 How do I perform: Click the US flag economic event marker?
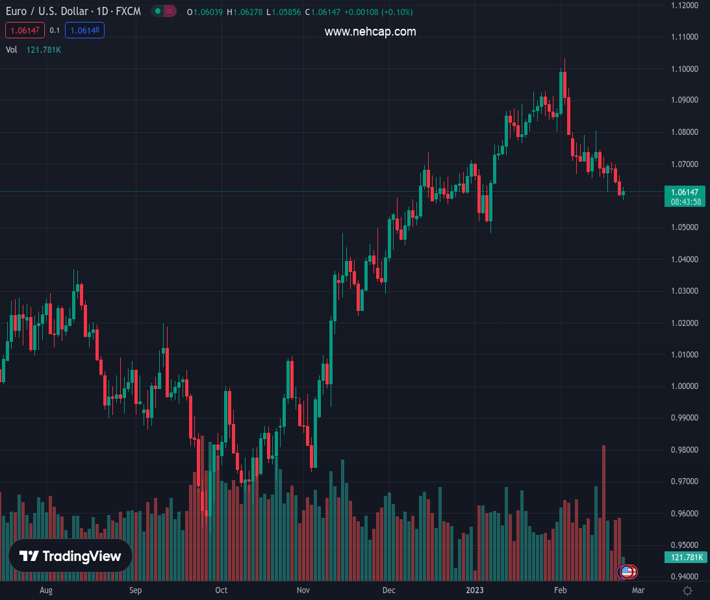point(627,572)
